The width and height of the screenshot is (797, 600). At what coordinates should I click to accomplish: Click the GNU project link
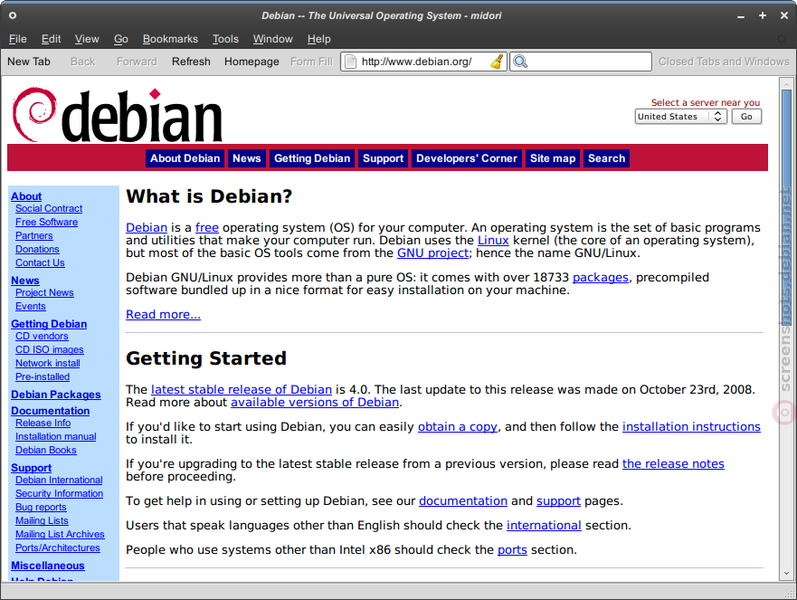433,253
